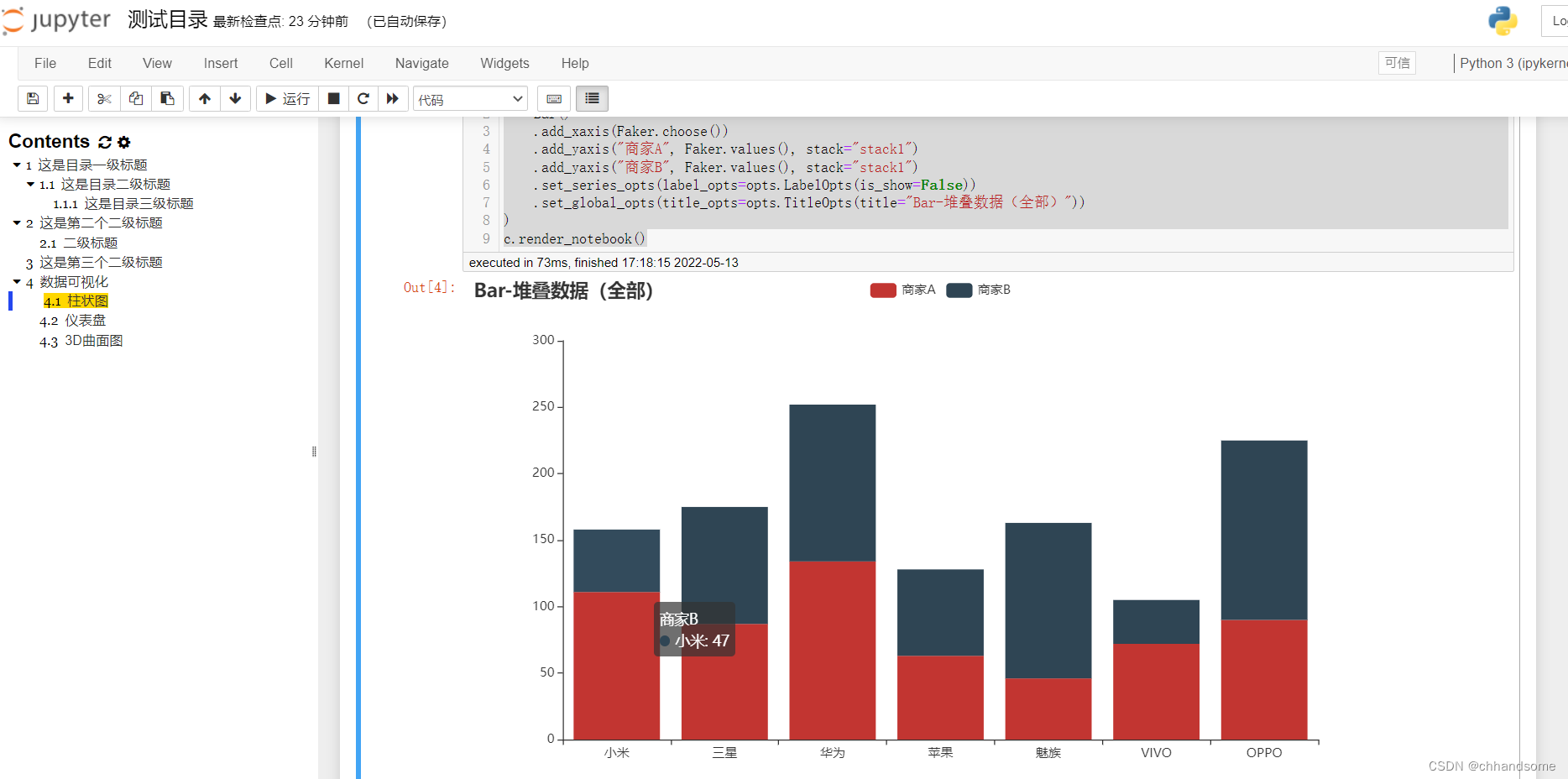1568x779 pixels.
Task: Click the sidebar splitter handle
Action: point(314,452)
